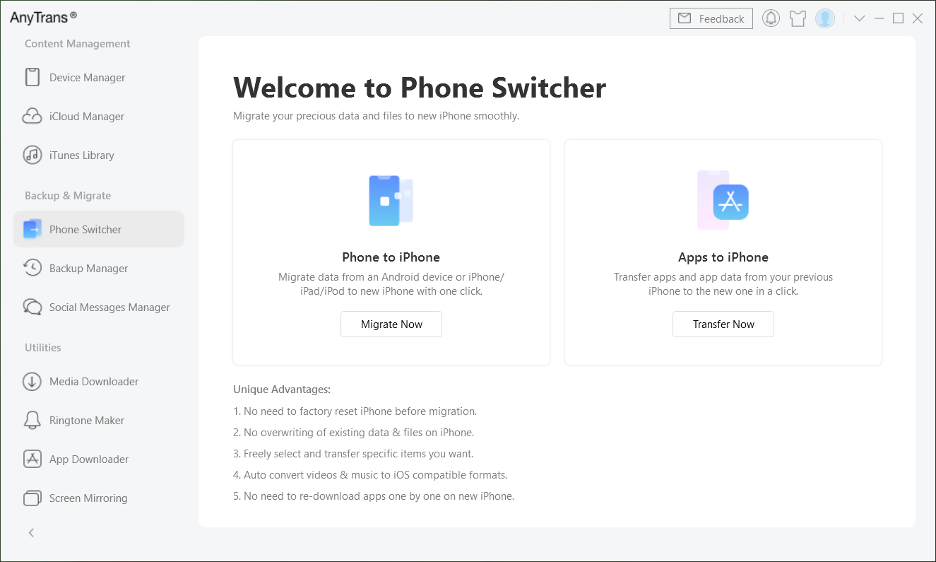
Task: Click the Unique Advantages heading
Action: point(282,389)
